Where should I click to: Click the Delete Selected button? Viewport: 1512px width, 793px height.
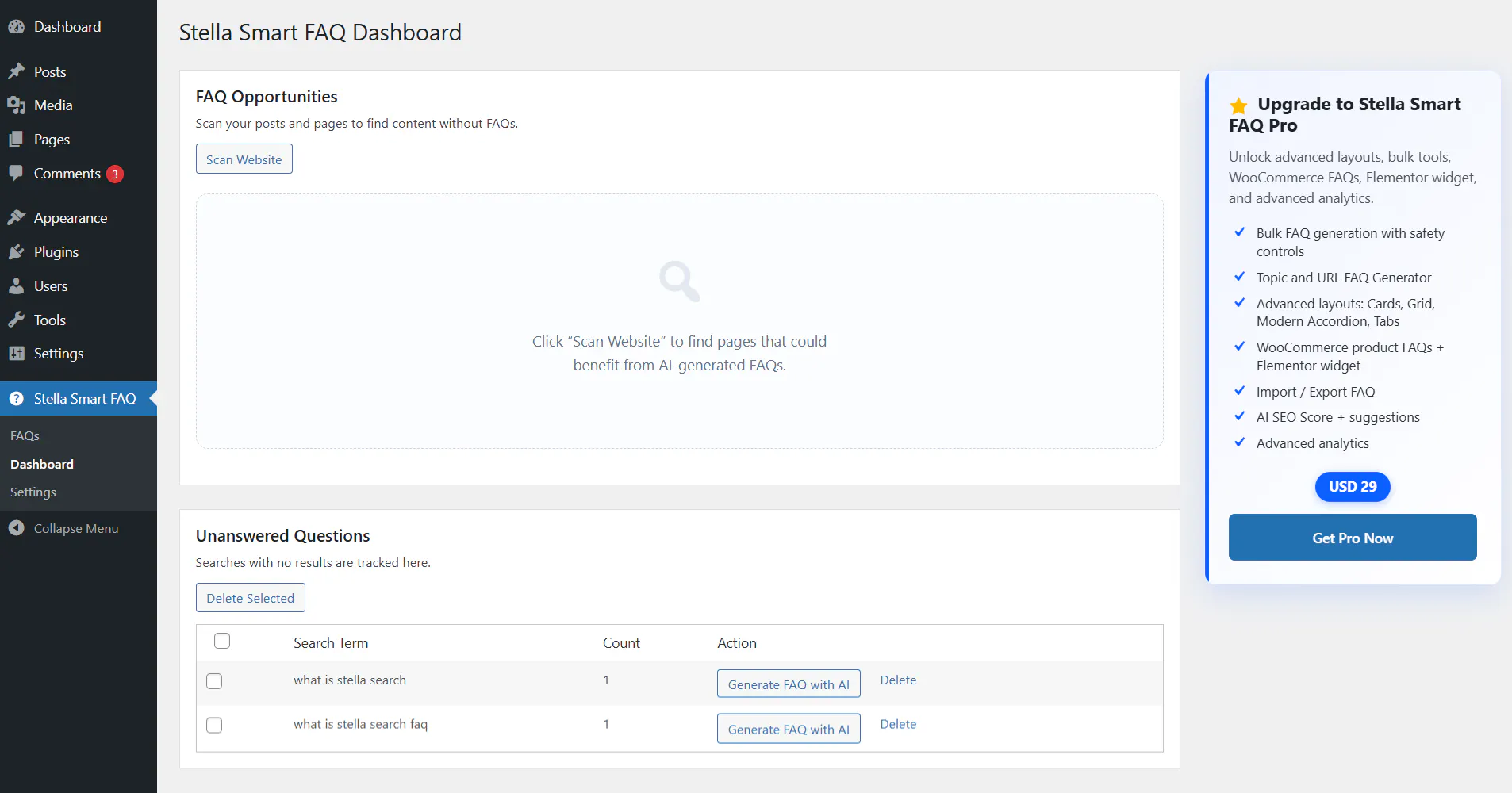click(x=251, y=598)
